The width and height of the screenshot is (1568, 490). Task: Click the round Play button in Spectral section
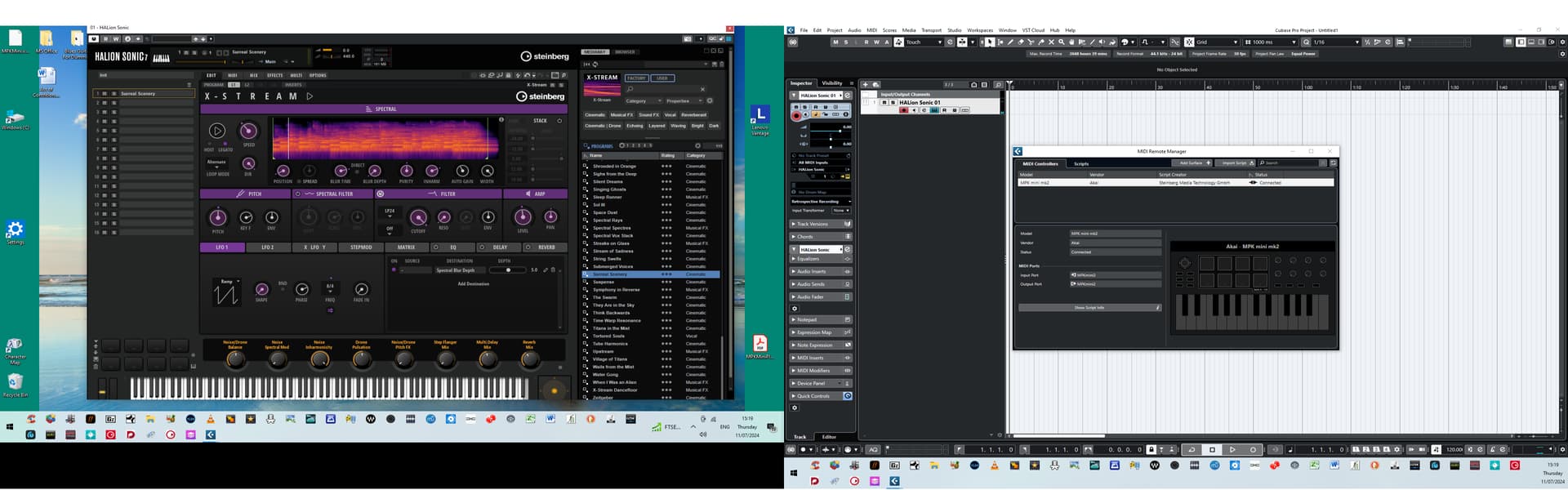point(217,131)
